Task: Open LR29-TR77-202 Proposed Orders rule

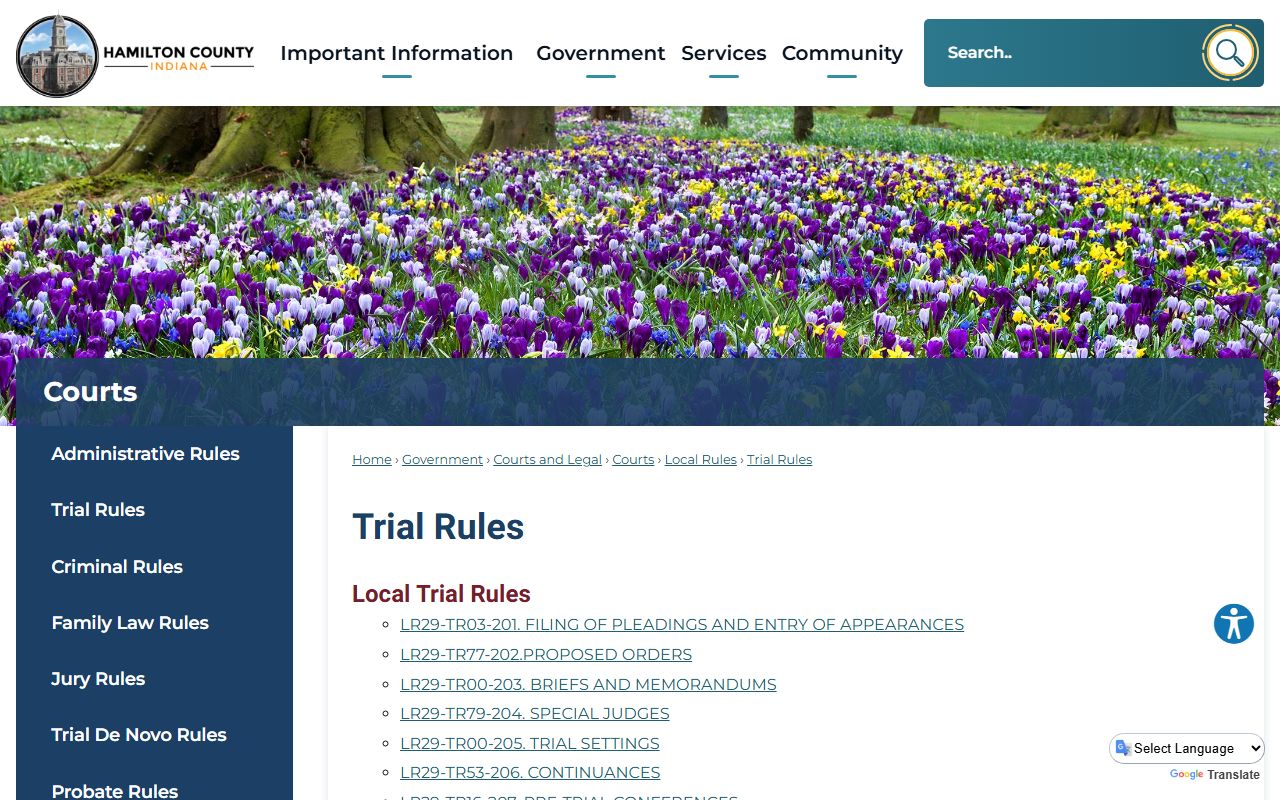Action: (546, 655)
